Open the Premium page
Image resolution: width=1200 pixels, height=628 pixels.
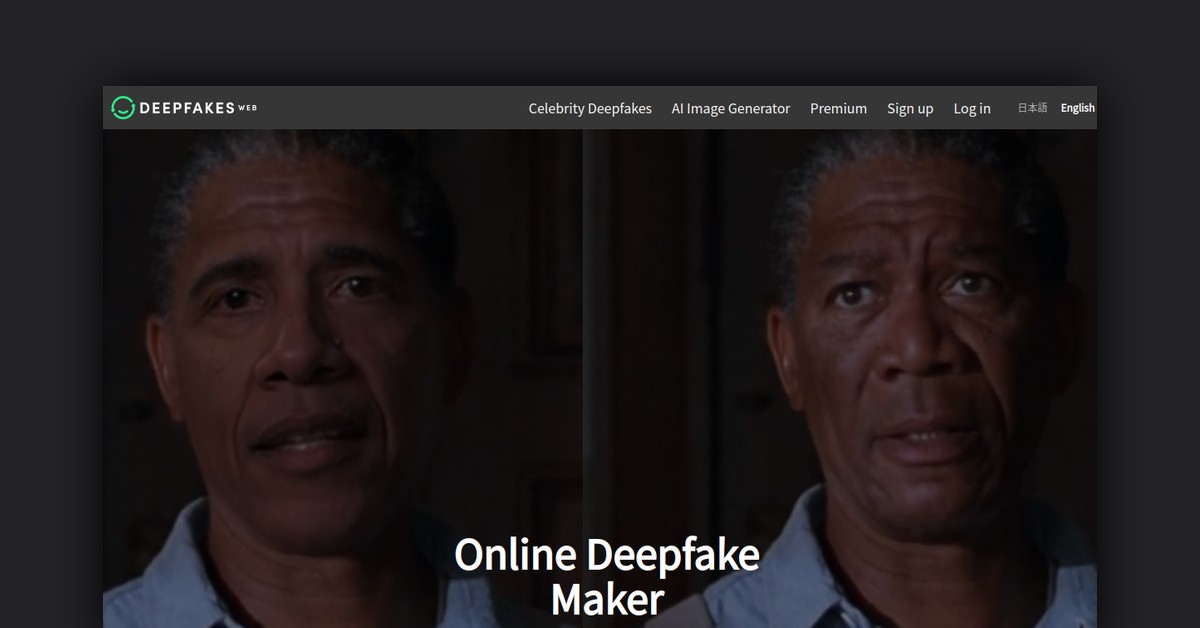[838, 108]
